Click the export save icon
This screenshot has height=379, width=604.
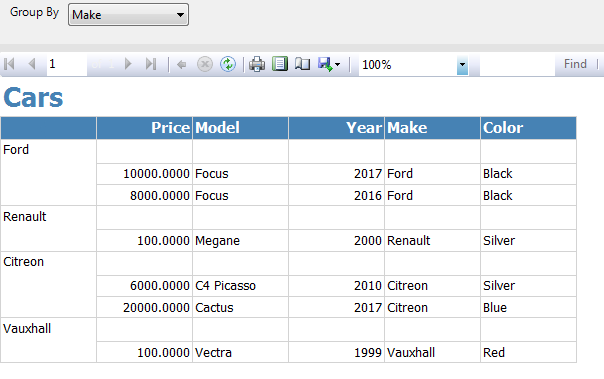[x=325, y=64]
